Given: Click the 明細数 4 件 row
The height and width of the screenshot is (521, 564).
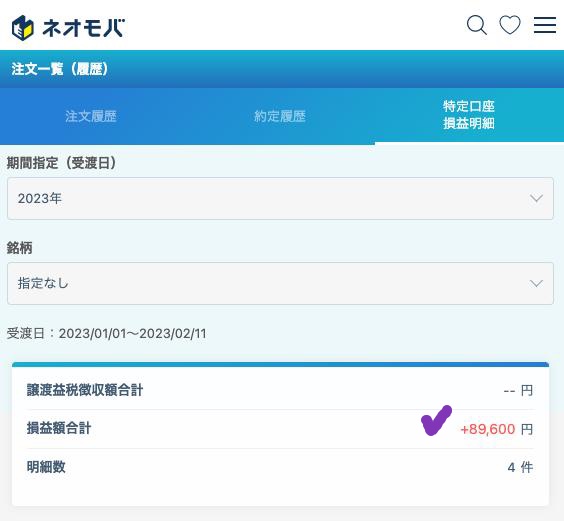Looking at the screenshot, I should click(280, 467).
